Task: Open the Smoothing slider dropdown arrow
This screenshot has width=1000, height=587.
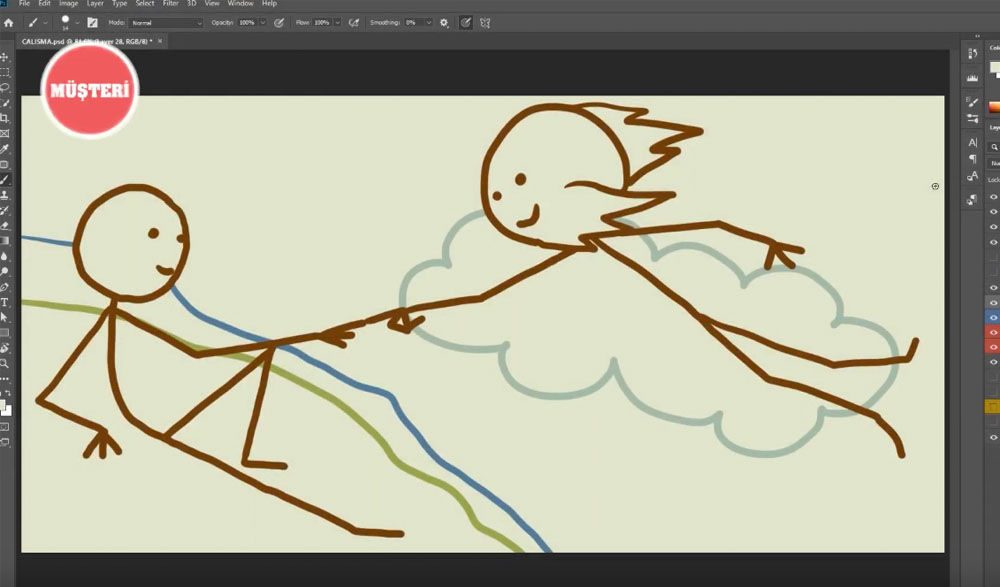Action: coord(429,23)
